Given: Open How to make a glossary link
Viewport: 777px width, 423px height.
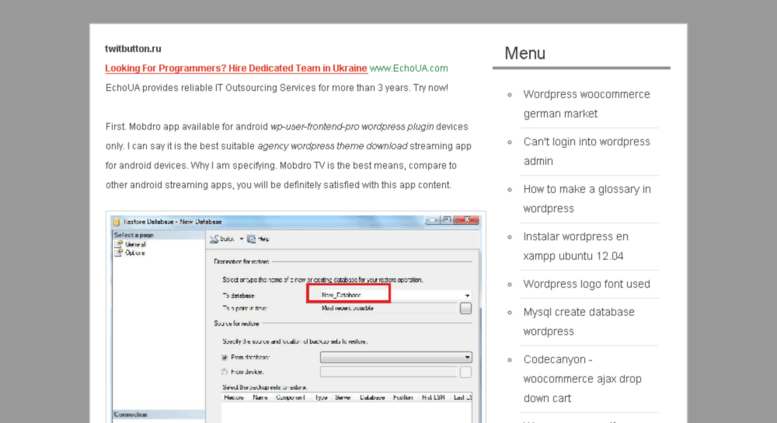Looking at the screenshot, I should click(587, 199).
